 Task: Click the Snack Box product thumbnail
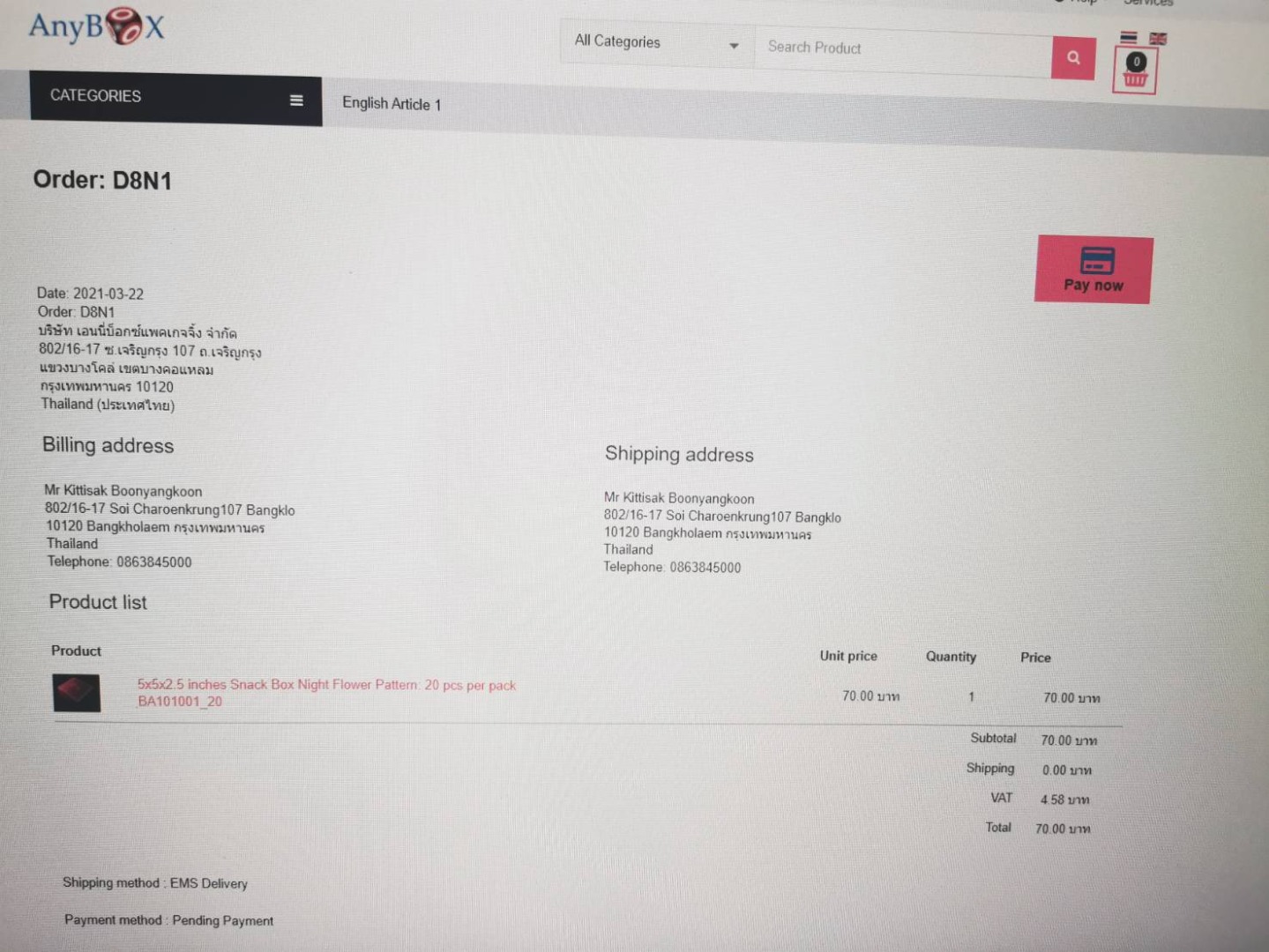[76, 693]
